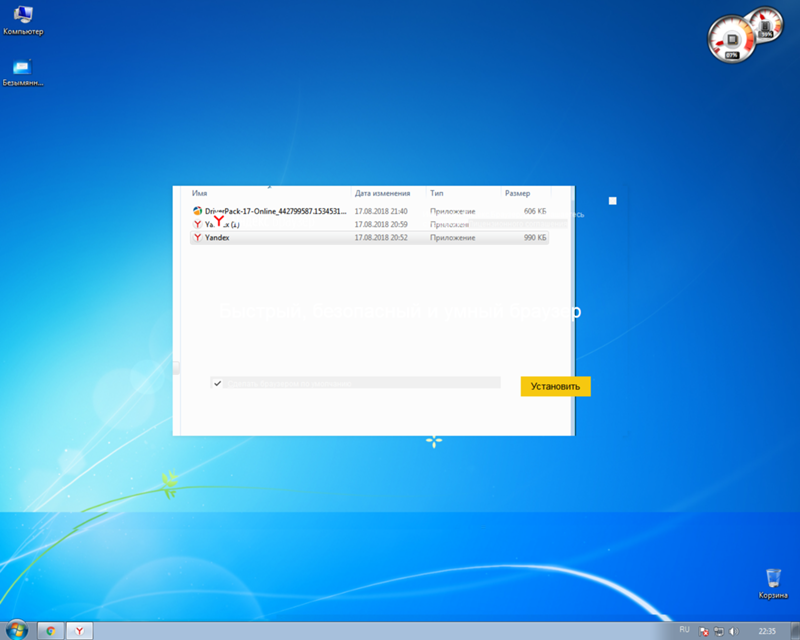Open Action Center flag in tray
Viewport: 800px width, 640px height.
tap(704, 631)
